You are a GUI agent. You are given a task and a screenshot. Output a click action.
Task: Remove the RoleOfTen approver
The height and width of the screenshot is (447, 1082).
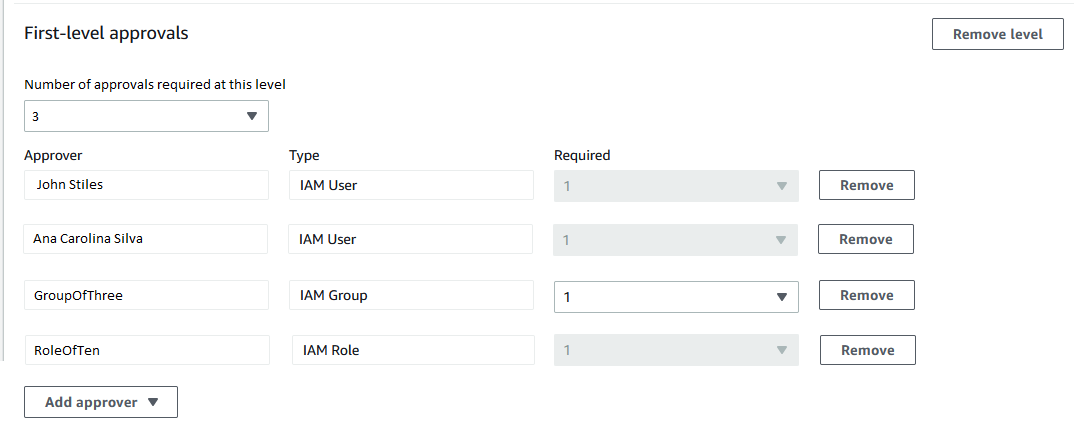tap(867, 350)
